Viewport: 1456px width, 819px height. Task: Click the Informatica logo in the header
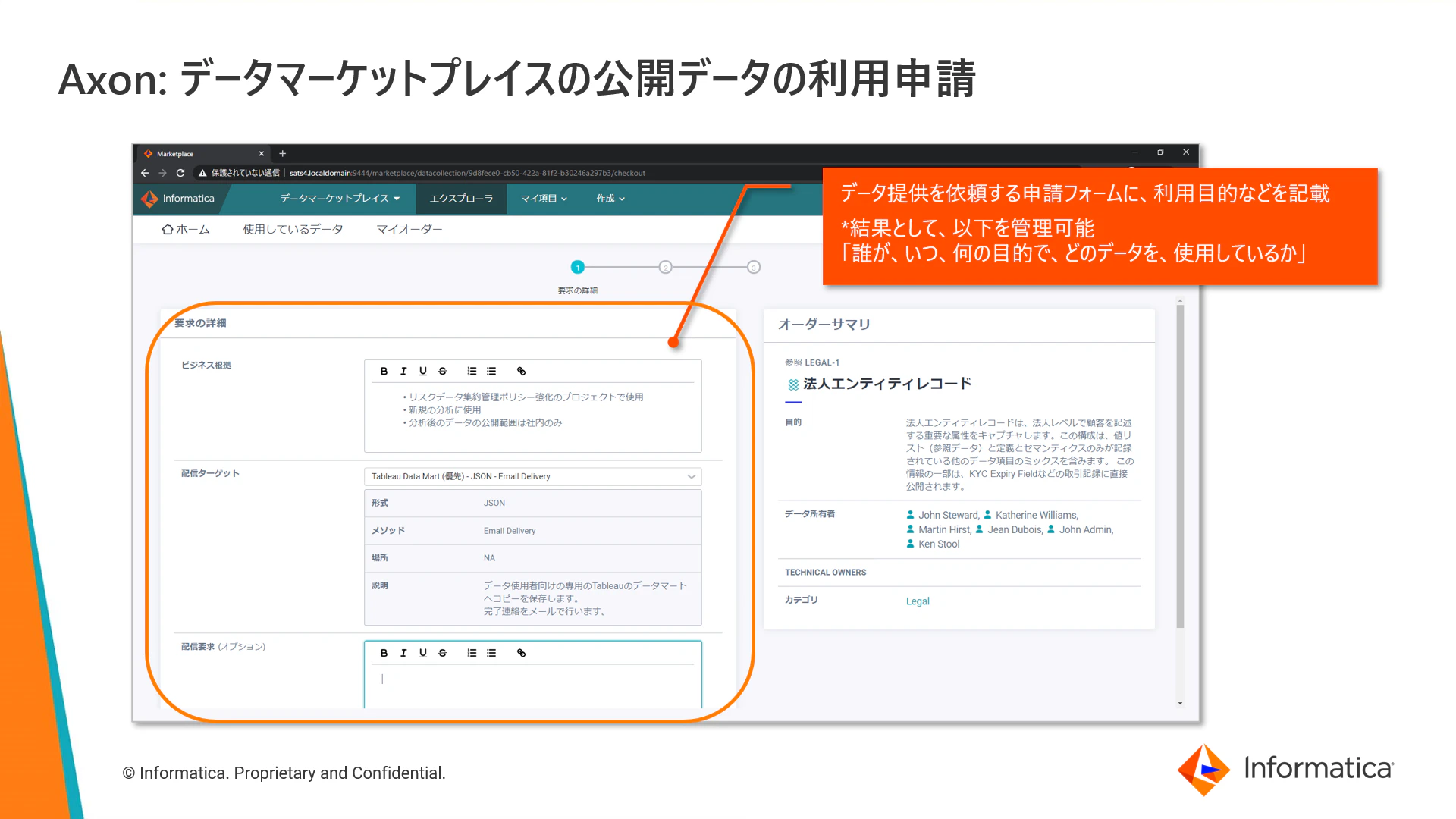coord(178,199)
